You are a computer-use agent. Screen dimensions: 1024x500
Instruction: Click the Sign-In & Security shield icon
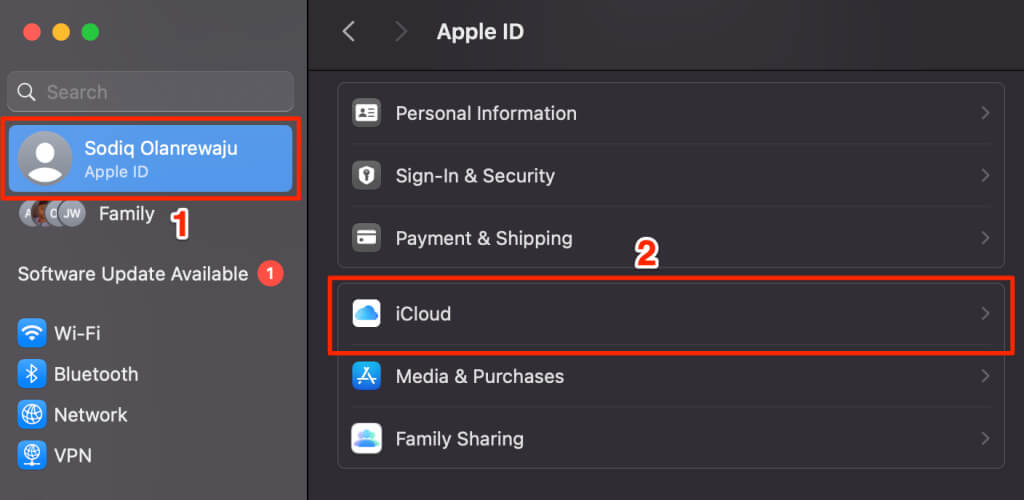click(x=366, y=176)
